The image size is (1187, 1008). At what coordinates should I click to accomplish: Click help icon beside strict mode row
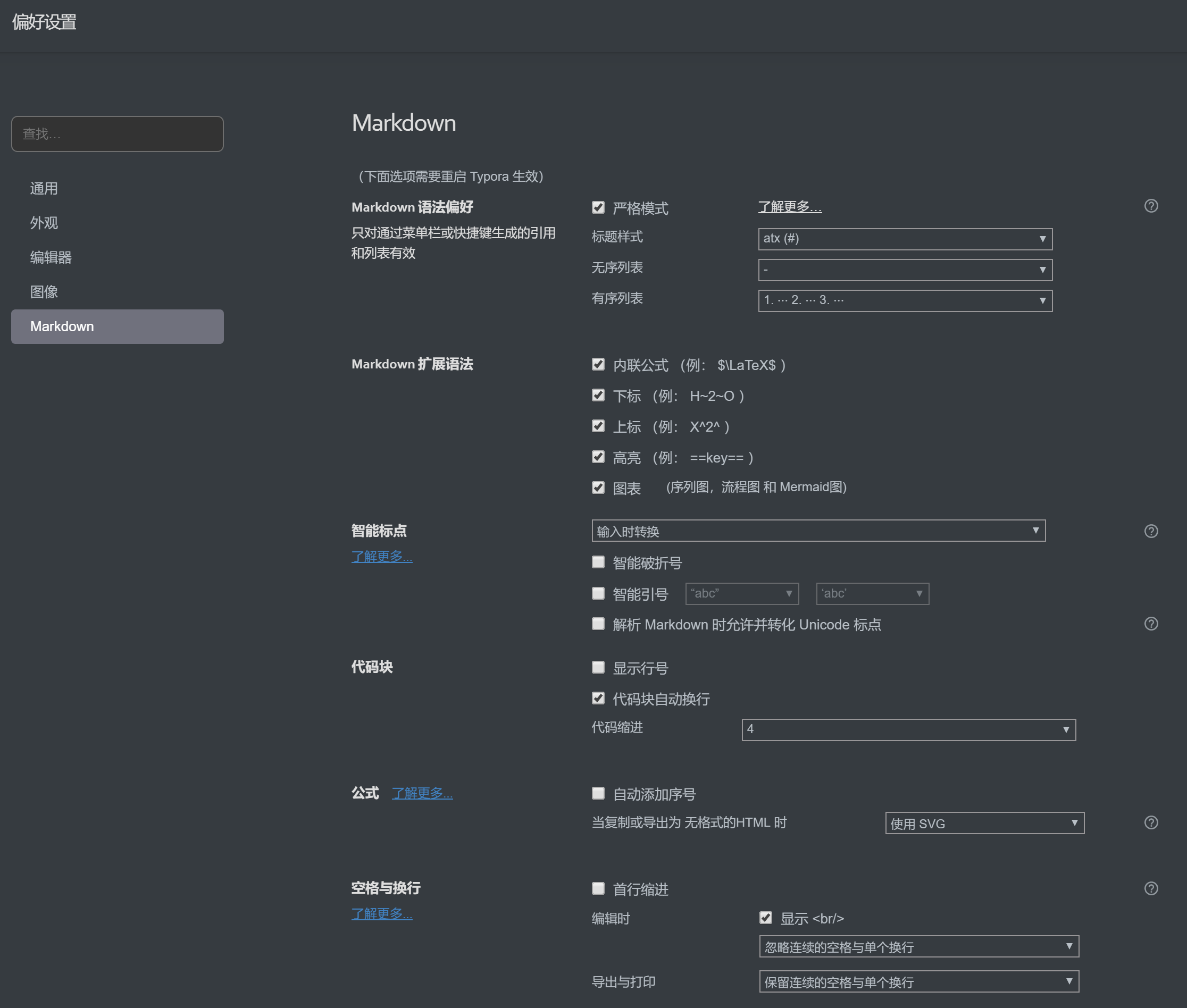click(x=1150, y=206)
